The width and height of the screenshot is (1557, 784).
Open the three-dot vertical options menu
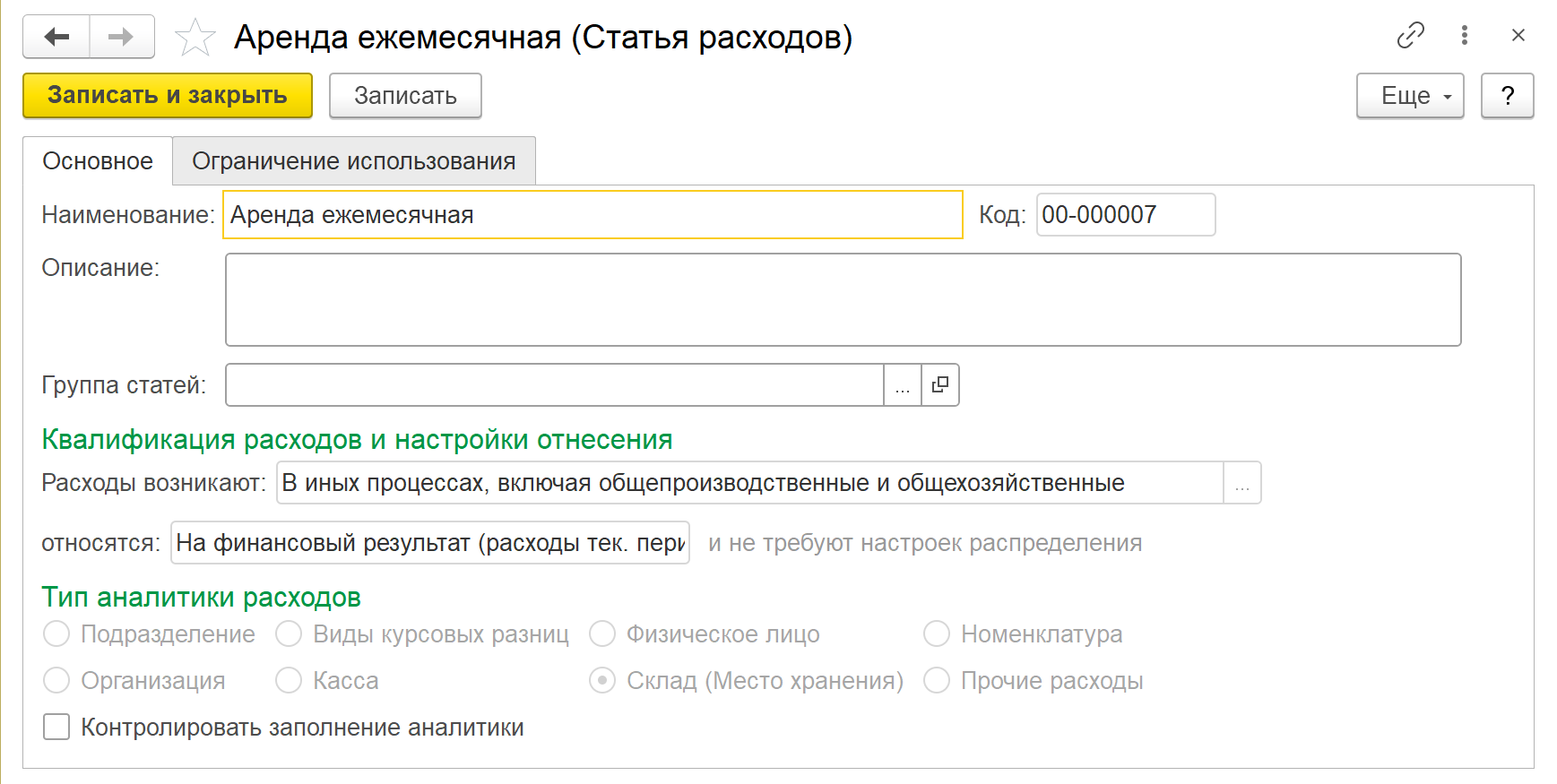(1464, 36)
